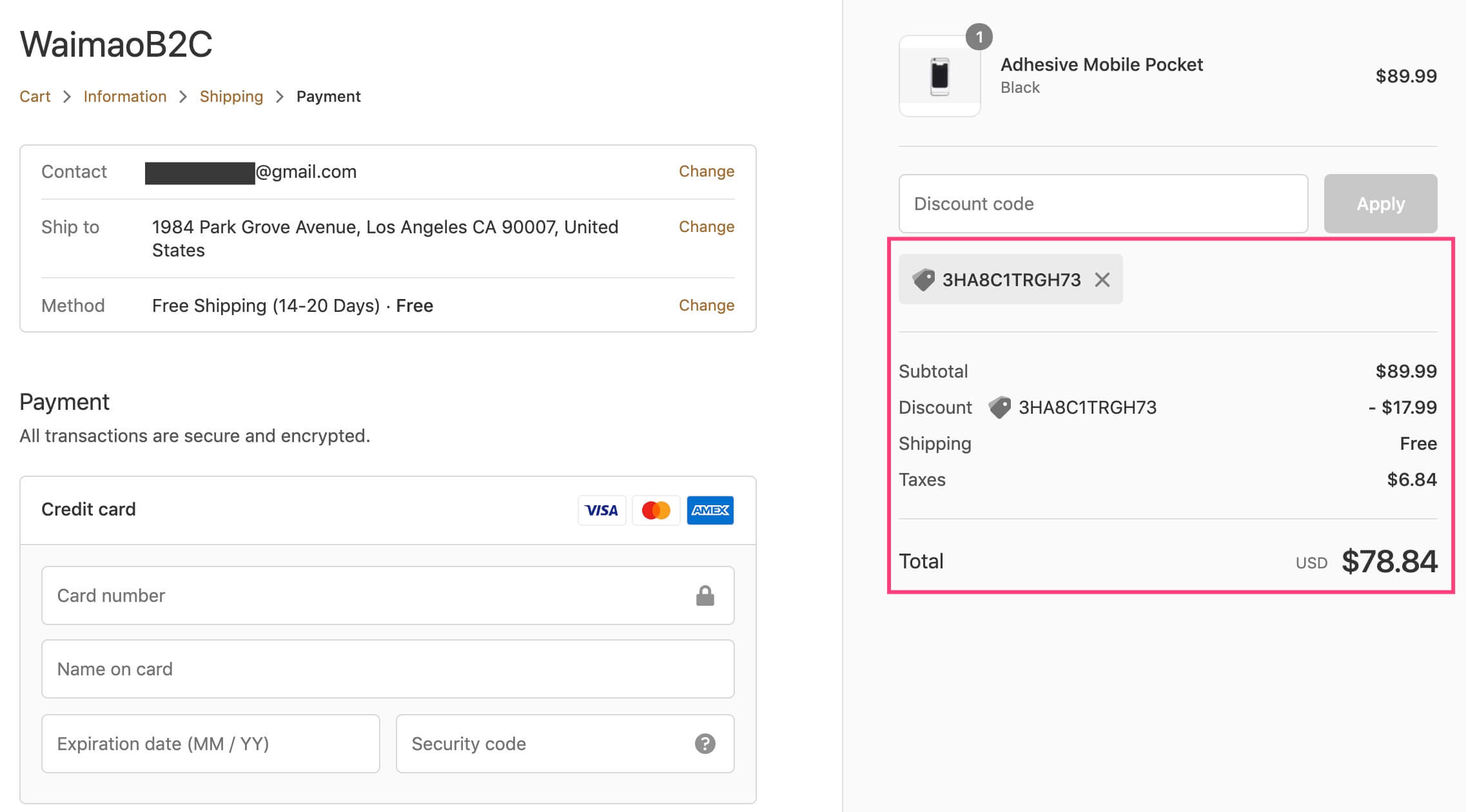Remove applied discount code 3HA8C1TRGH73

tap(1102, 280)
